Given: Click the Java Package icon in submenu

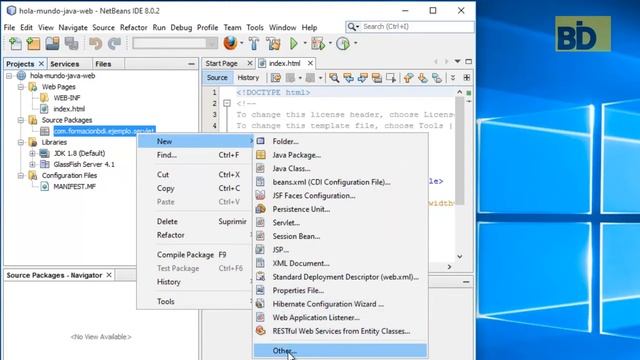Looking at the screenshot, I should [x=260, y=155].
